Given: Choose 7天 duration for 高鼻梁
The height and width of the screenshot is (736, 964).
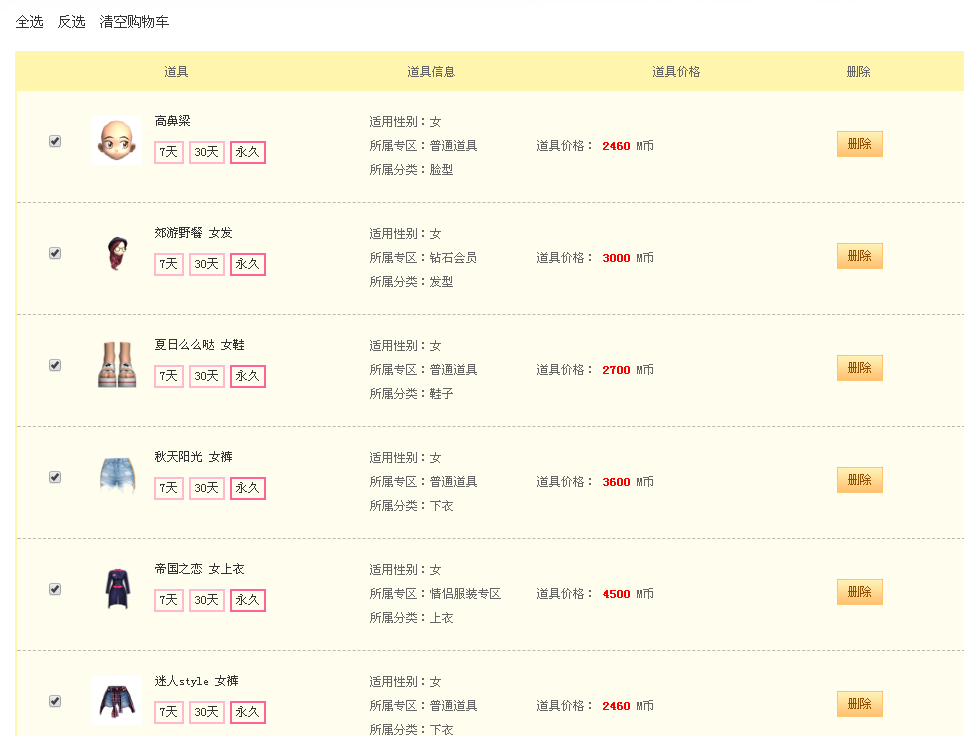Looking at the screenshot, I should [168, 152].
